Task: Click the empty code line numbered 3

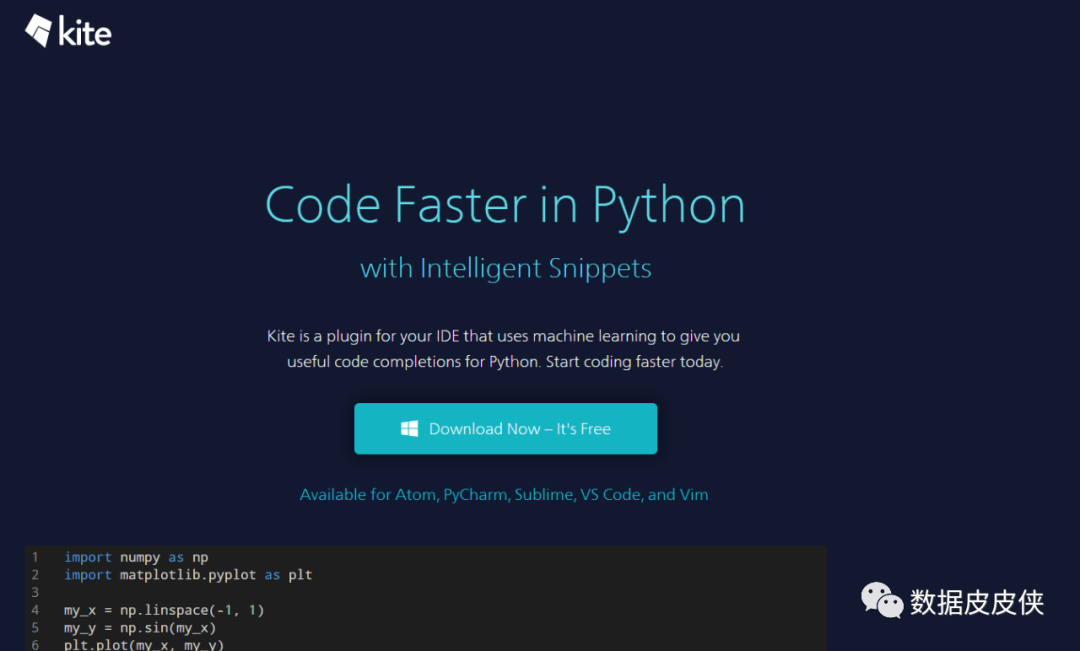Action: (x=426, y=592)
